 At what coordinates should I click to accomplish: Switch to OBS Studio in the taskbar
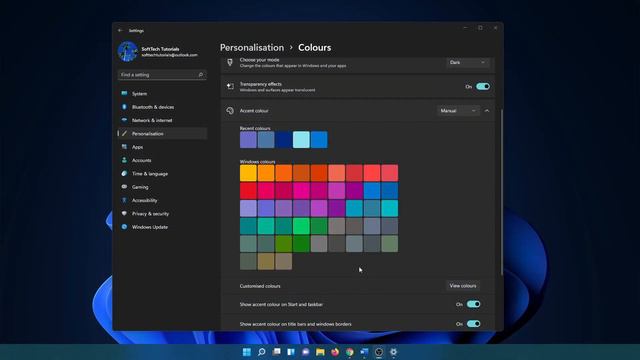pos(379,352)
